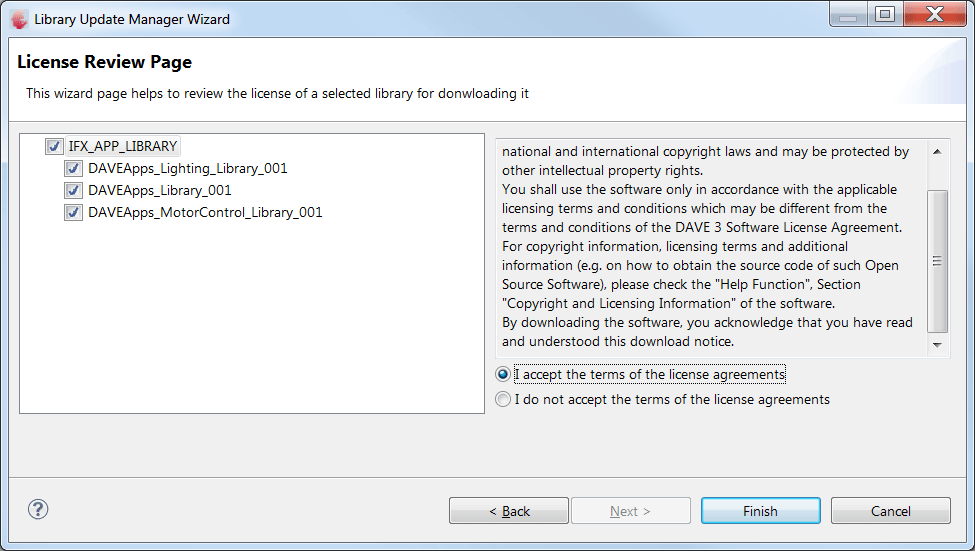Click the Finish button

point(760,511)
